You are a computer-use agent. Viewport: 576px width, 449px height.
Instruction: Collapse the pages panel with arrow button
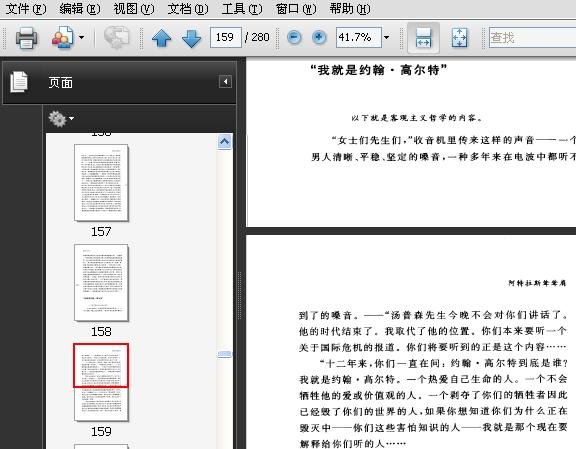click(x=226, y=81)
